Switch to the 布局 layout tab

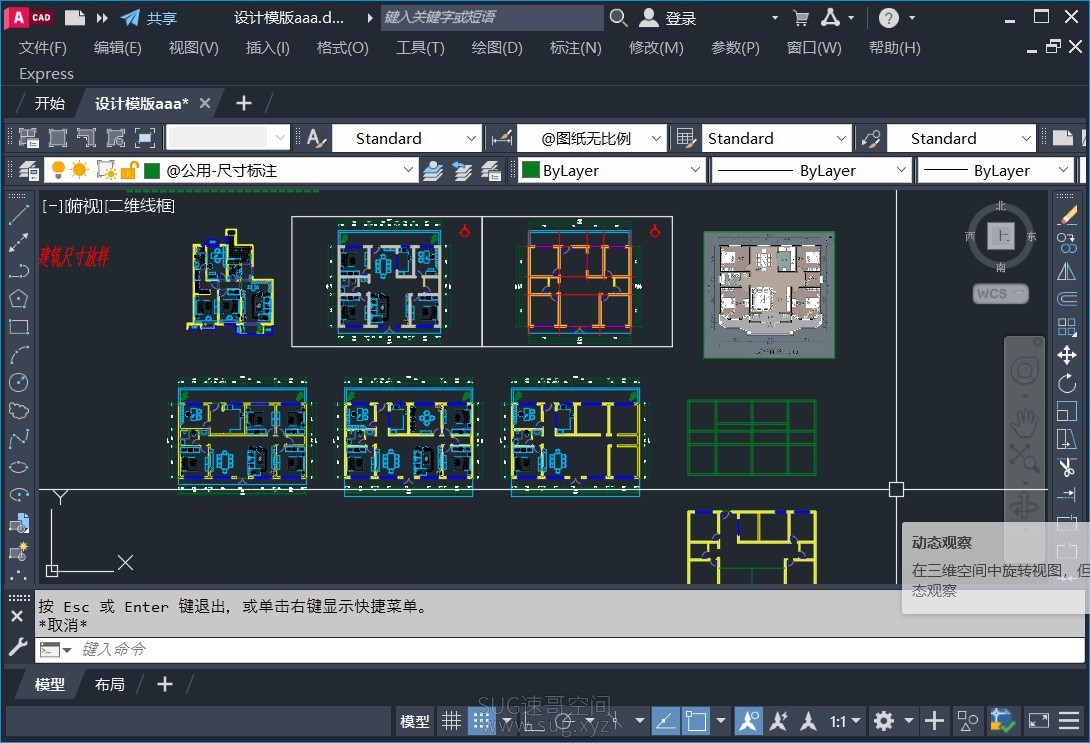[109, 685]
